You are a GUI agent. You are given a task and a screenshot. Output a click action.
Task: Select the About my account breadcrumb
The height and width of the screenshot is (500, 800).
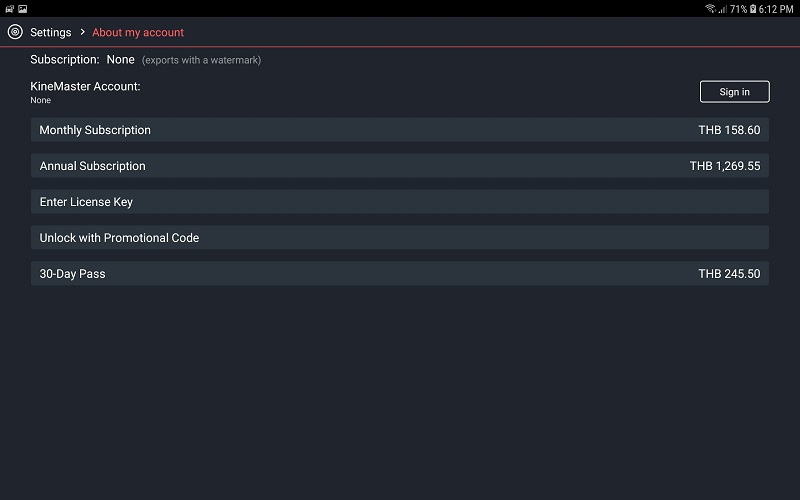138,32
